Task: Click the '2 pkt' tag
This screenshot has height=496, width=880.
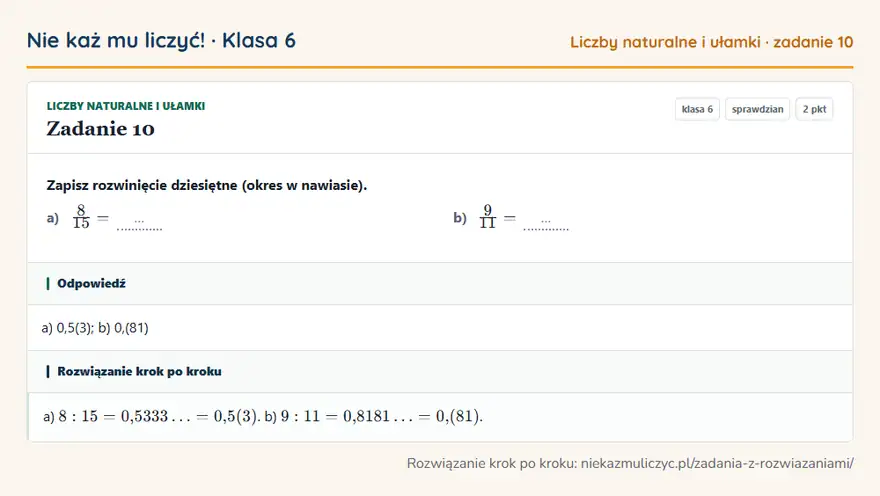Action: [x=814, y=109]
